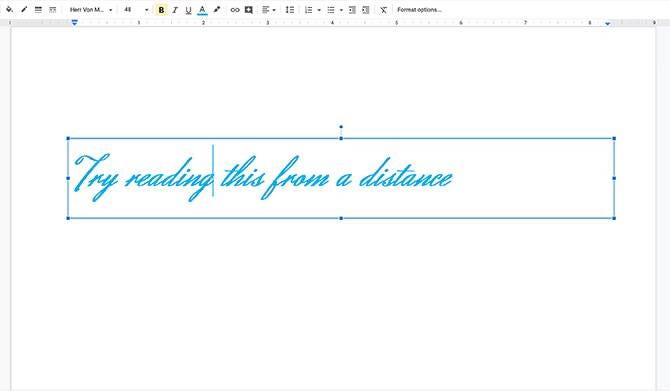The image size is (670, 391).
Task: Insert a link
Action: (x=235, y=10)
